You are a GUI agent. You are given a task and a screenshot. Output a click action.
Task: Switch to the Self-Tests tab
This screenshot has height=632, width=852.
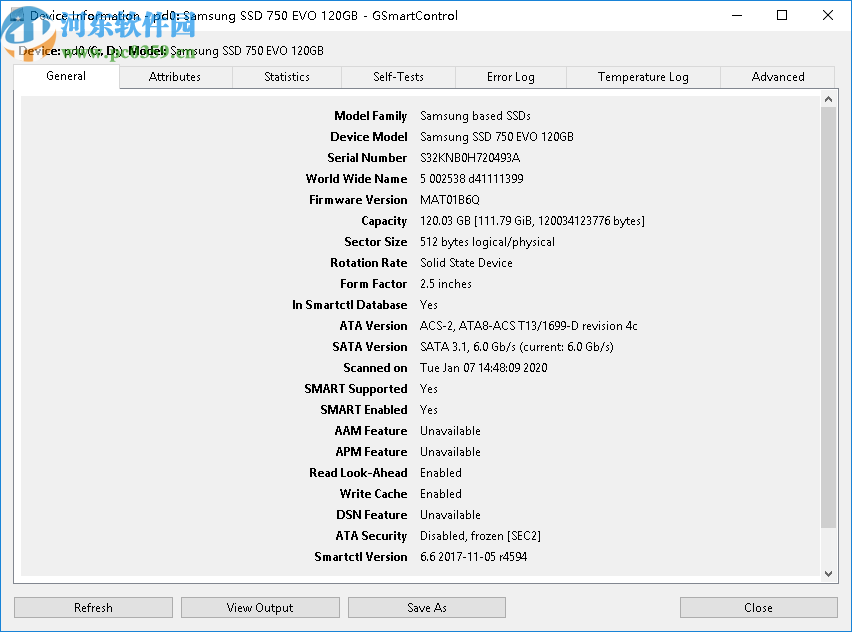click(x=398, y=77)
